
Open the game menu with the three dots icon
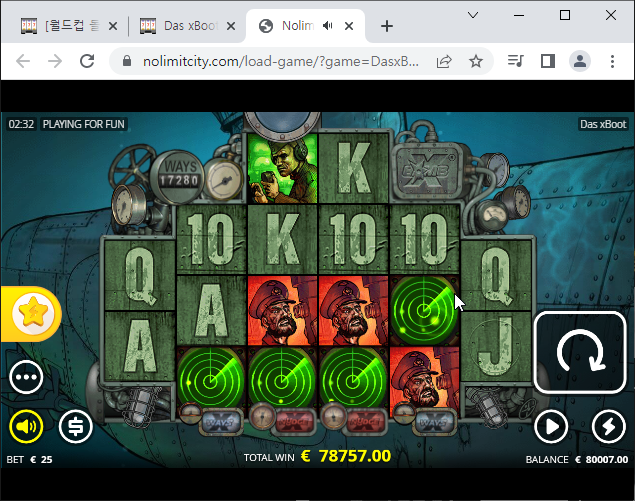pyautogui.click(x=26, y=377)
